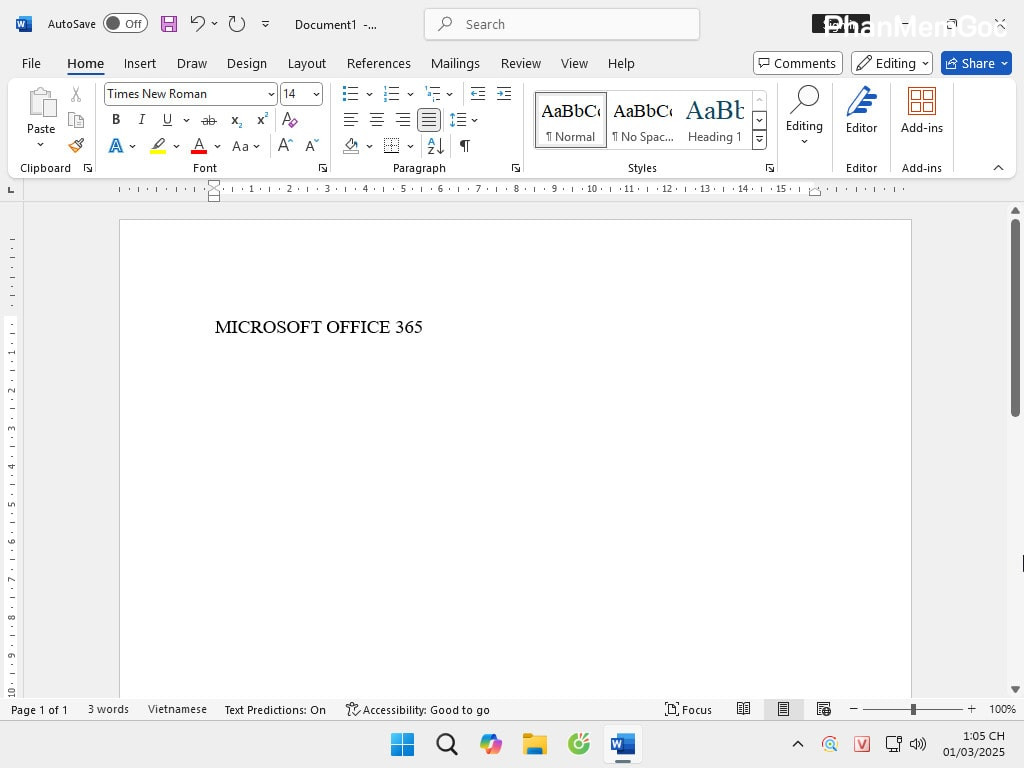
Task: Open the Review ribbon tab
Action: 520,63
